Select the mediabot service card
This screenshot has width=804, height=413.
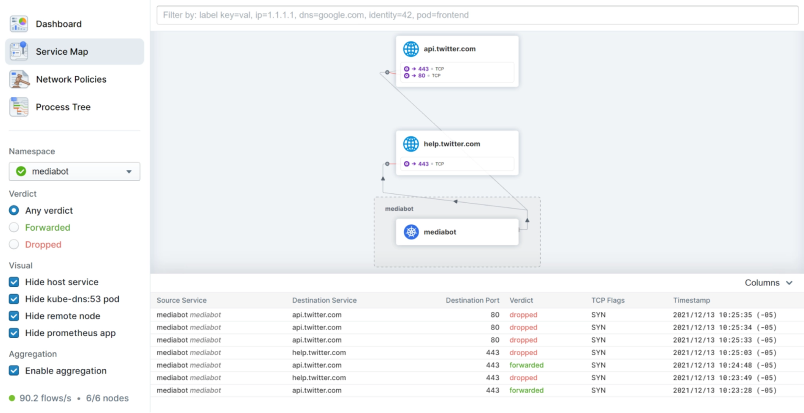click(457, 232)
